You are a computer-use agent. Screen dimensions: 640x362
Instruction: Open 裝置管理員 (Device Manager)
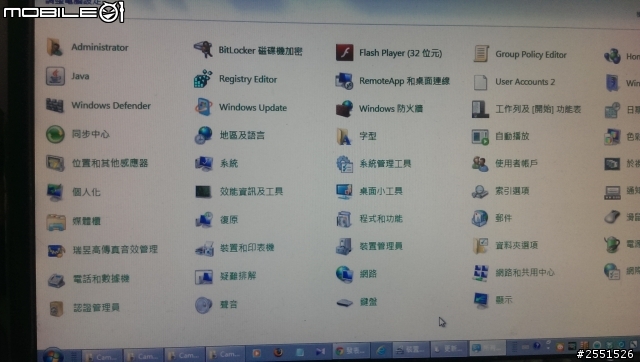(369, 247)
